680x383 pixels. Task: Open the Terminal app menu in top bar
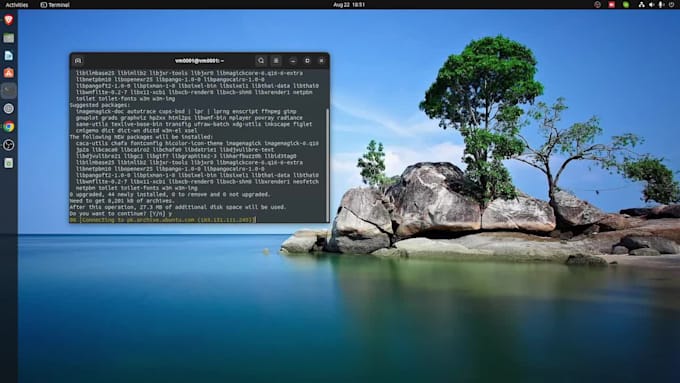tap(55, 5)
